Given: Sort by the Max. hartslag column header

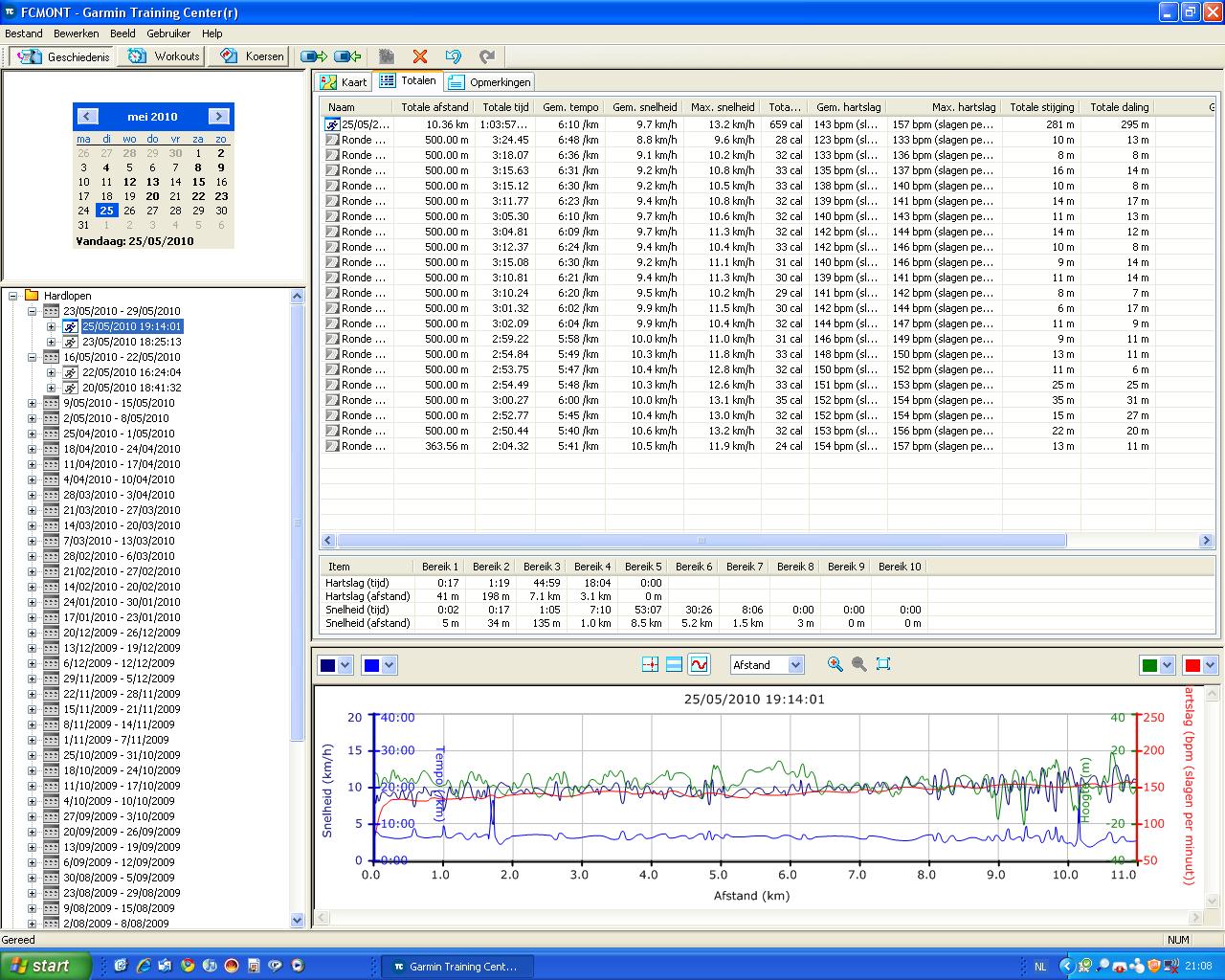Looking at the screenshot, I should [x=946, y=107].
